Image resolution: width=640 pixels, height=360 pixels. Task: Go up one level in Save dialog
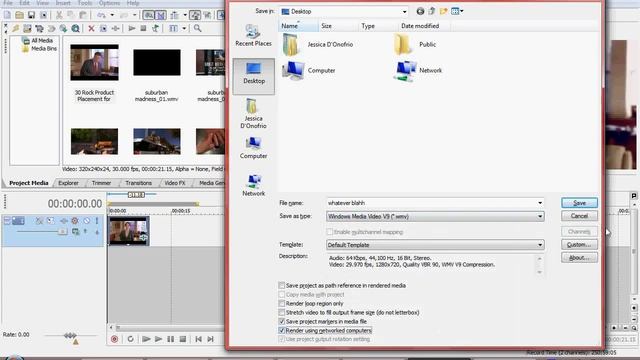click(432, 11)
